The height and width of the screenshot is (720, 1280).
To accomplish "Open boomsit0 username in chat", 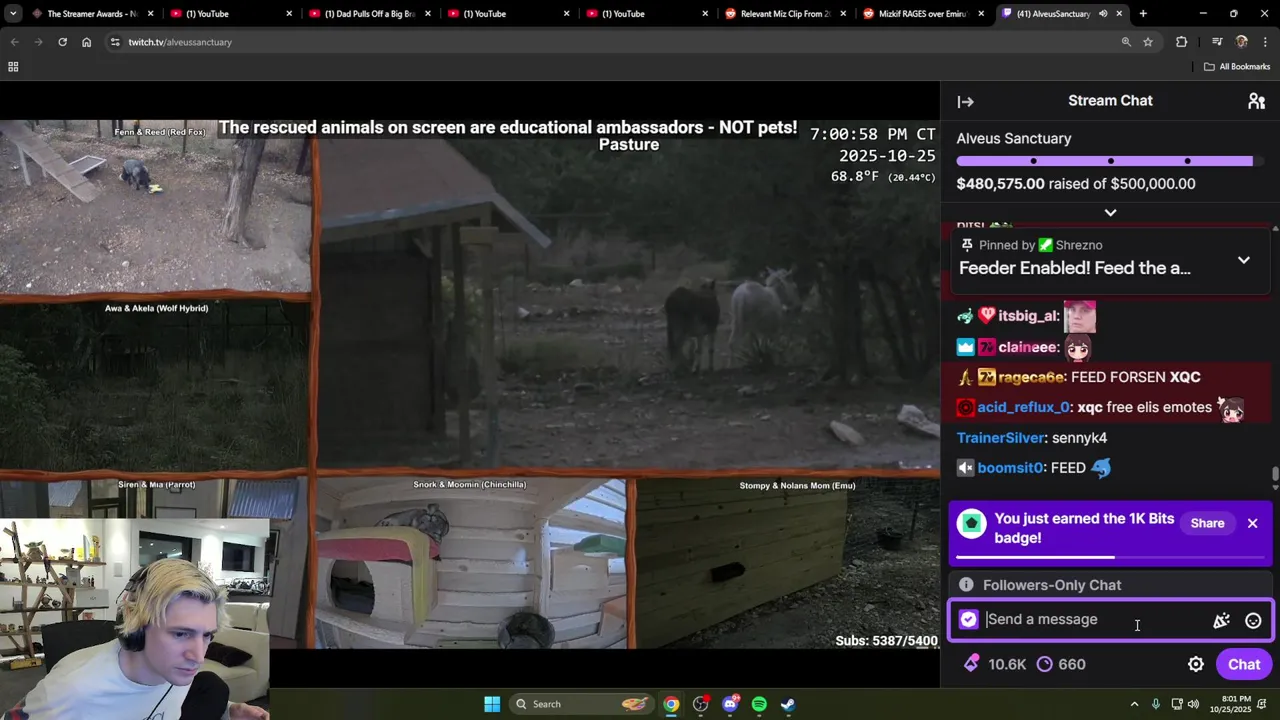I will [x=1010, y=468].
